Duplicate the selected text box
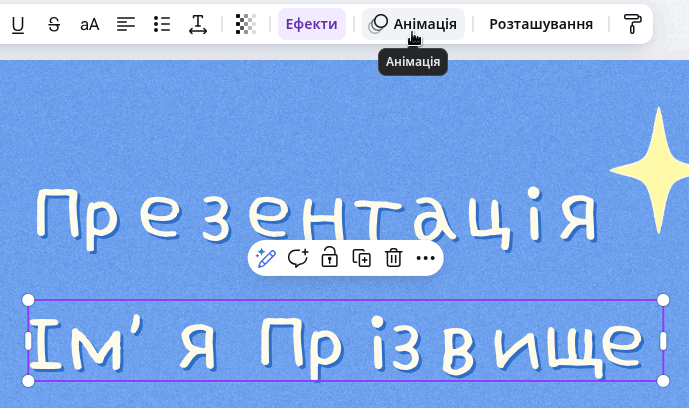The image size is (689, 408). (362, 258)
